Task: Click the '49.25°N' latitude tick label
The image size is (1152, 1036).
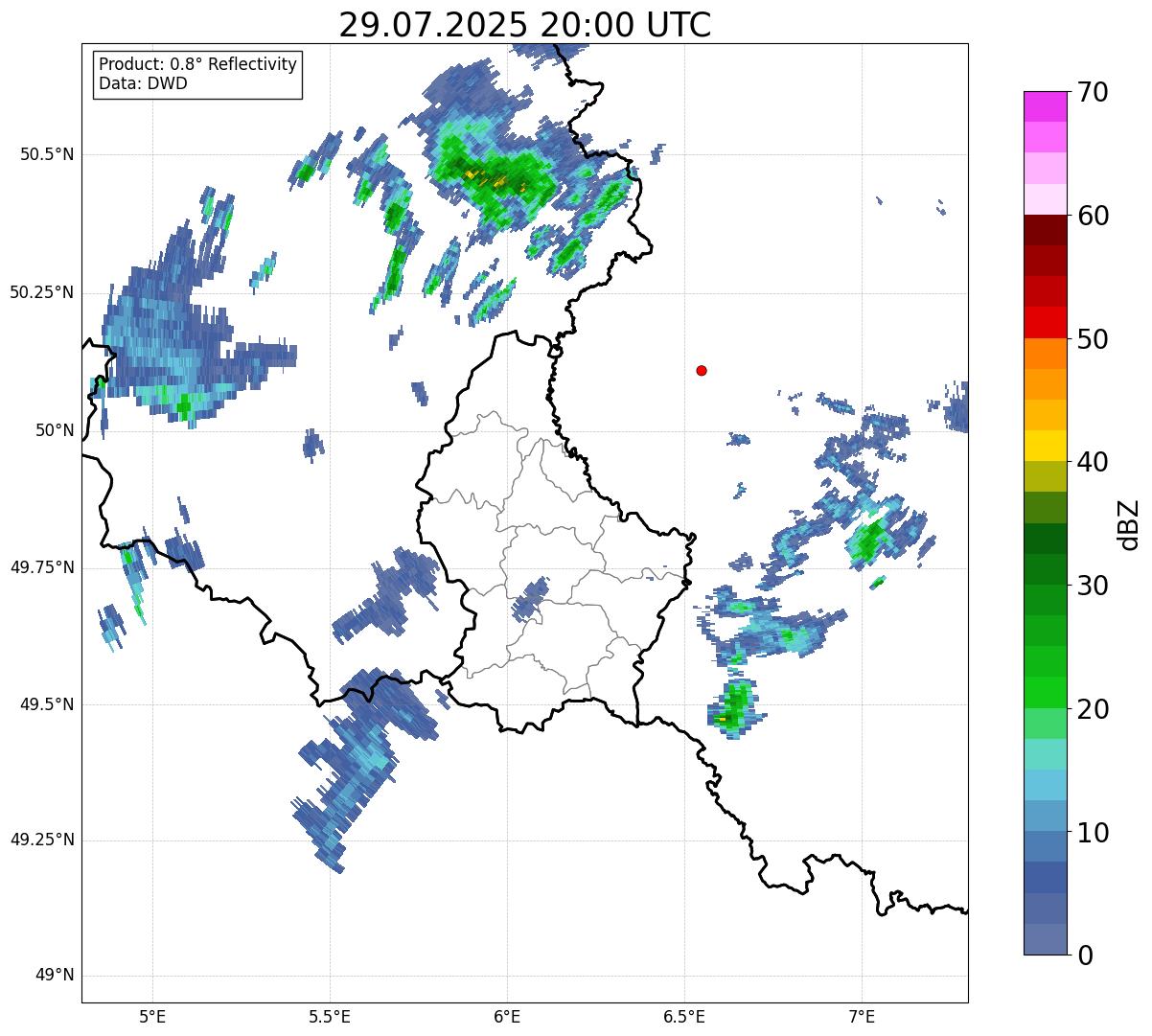Action: 41,840
